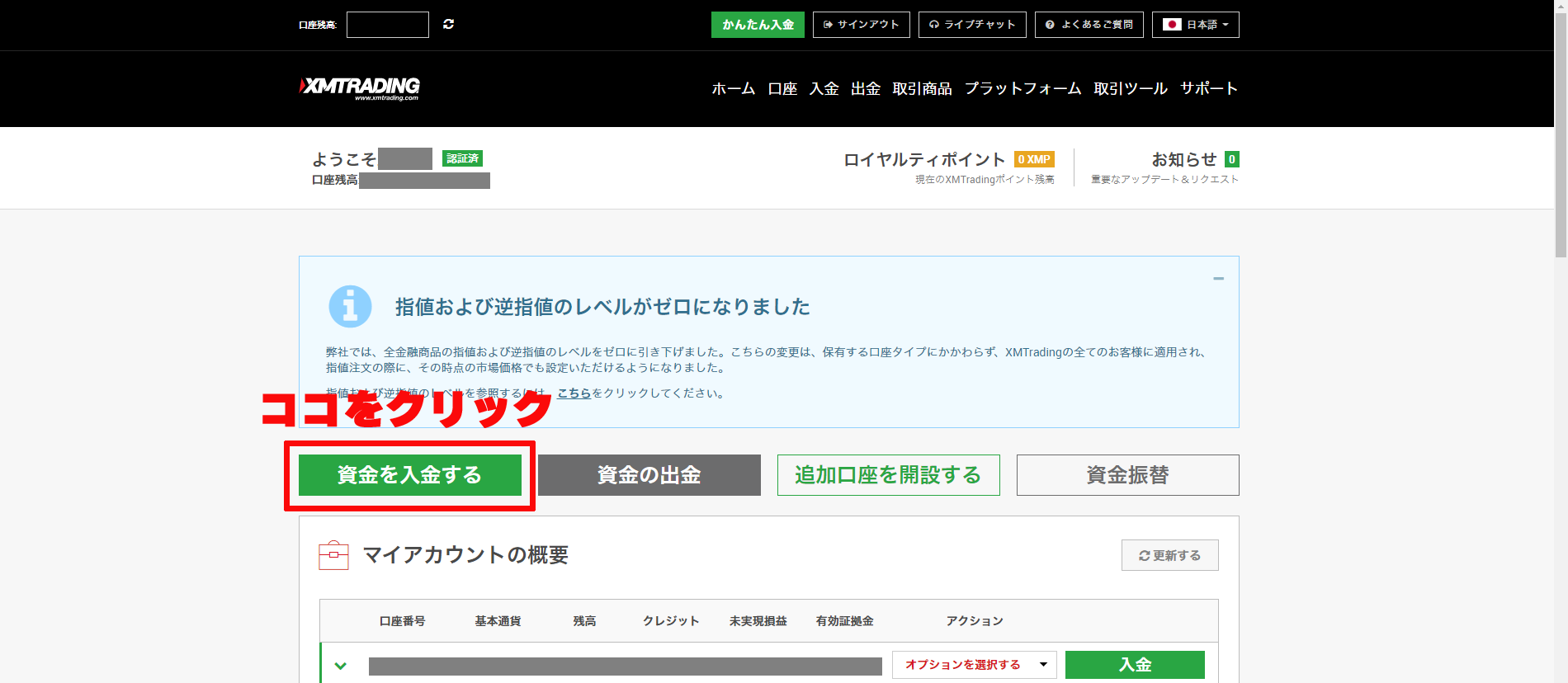Click the 0 XMP loyalty points badge

(1033, 159)
